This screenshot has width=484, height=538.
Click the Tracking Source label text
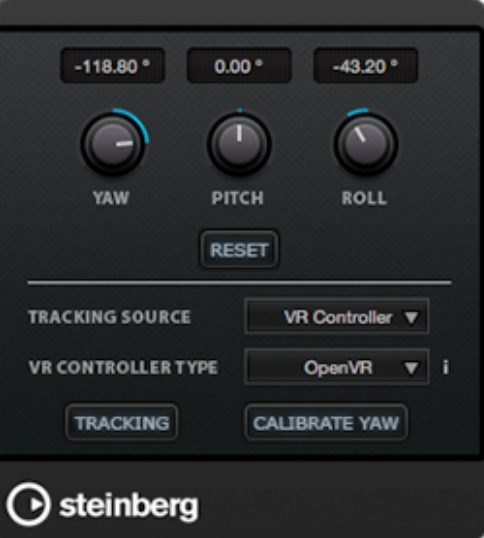(109, 317)
